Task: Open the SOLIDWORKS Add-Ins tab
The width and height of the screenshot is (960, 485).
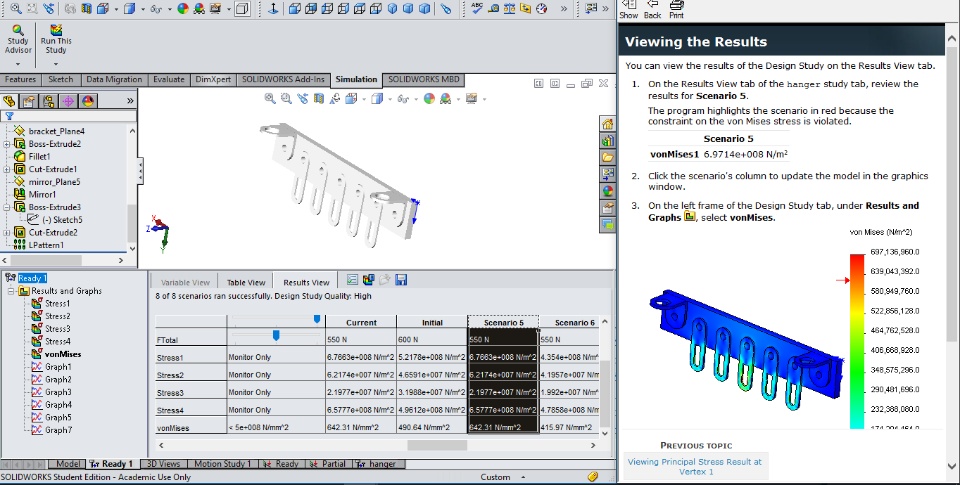Action: click(x=283, y=80)
